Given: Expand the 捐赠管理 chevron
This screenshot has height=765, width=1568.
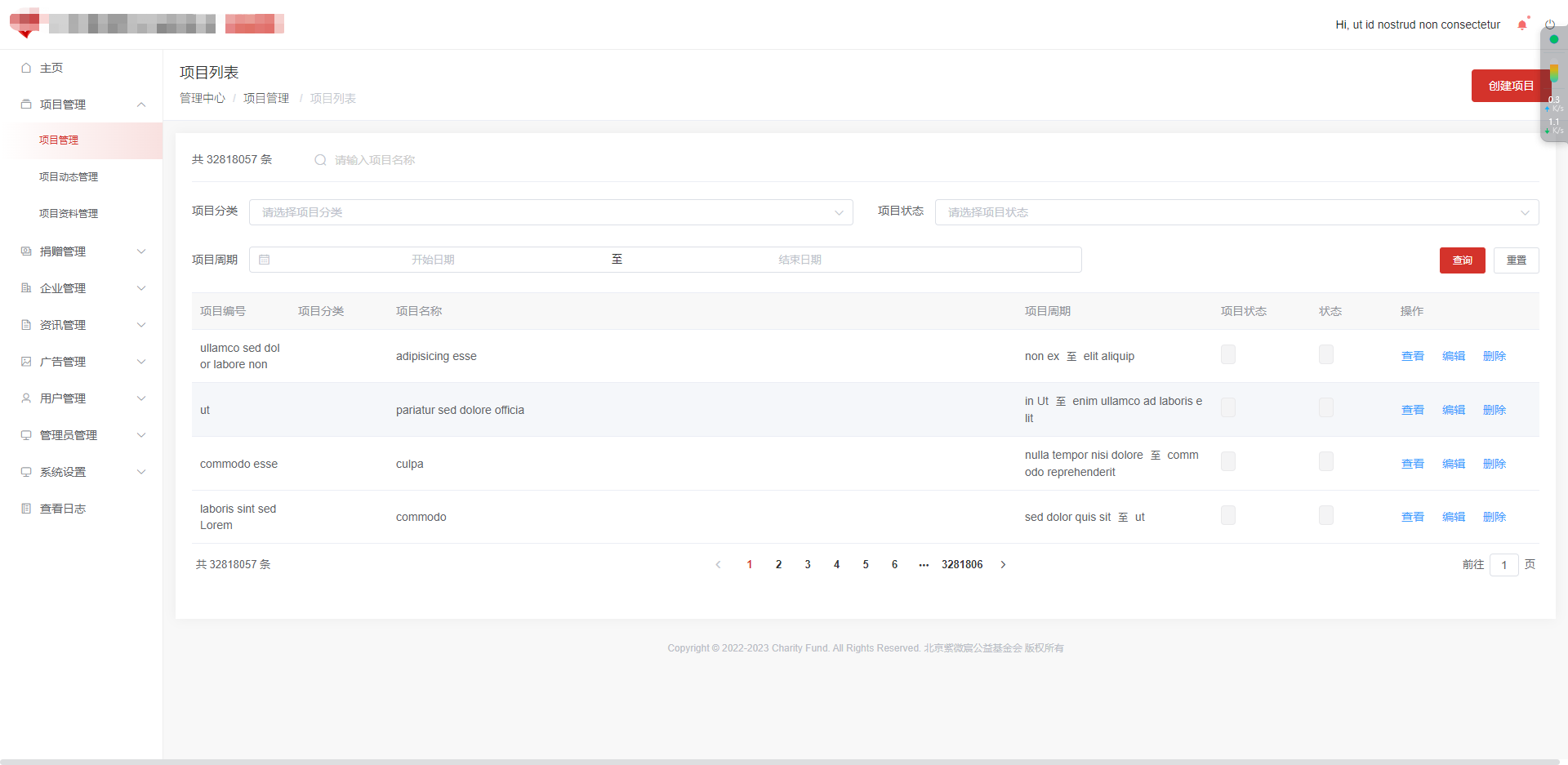Looking at the screenshot, I should (141, 251).
